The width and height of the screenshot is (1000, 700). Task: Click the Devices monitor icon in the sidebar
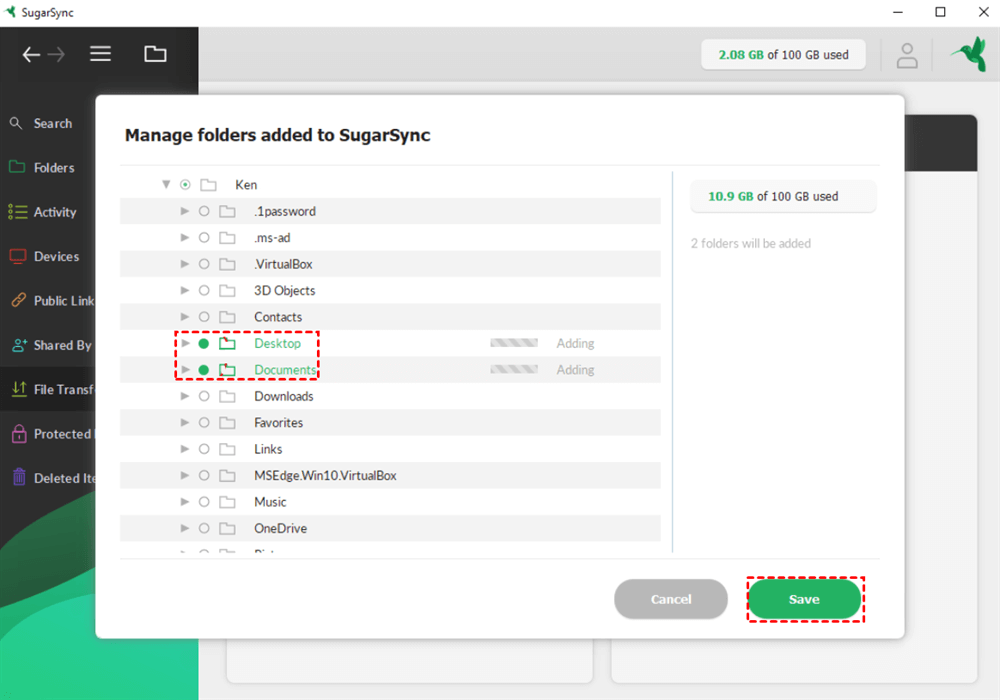pos(18,256)
